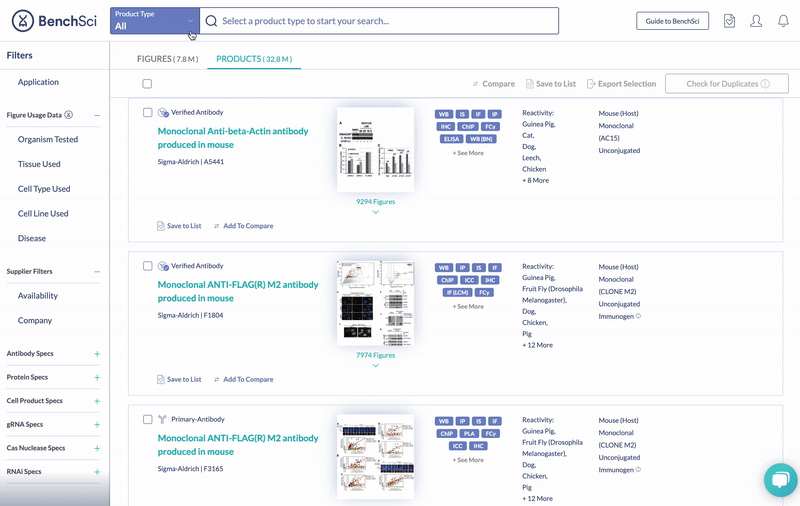Click the ELISA tag on A5441 product
The image size is (800, 506).
point(451,139)
